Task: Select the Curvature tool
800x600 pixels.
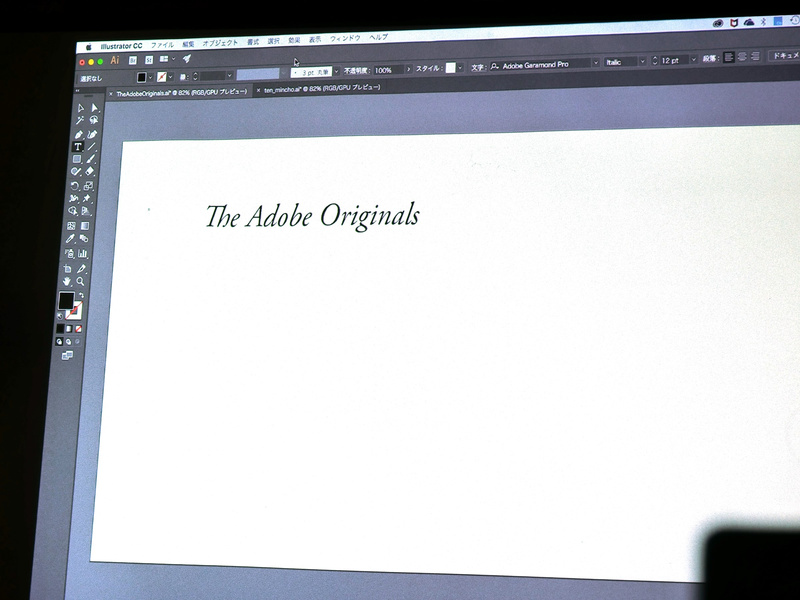Action: pos(92,134)
